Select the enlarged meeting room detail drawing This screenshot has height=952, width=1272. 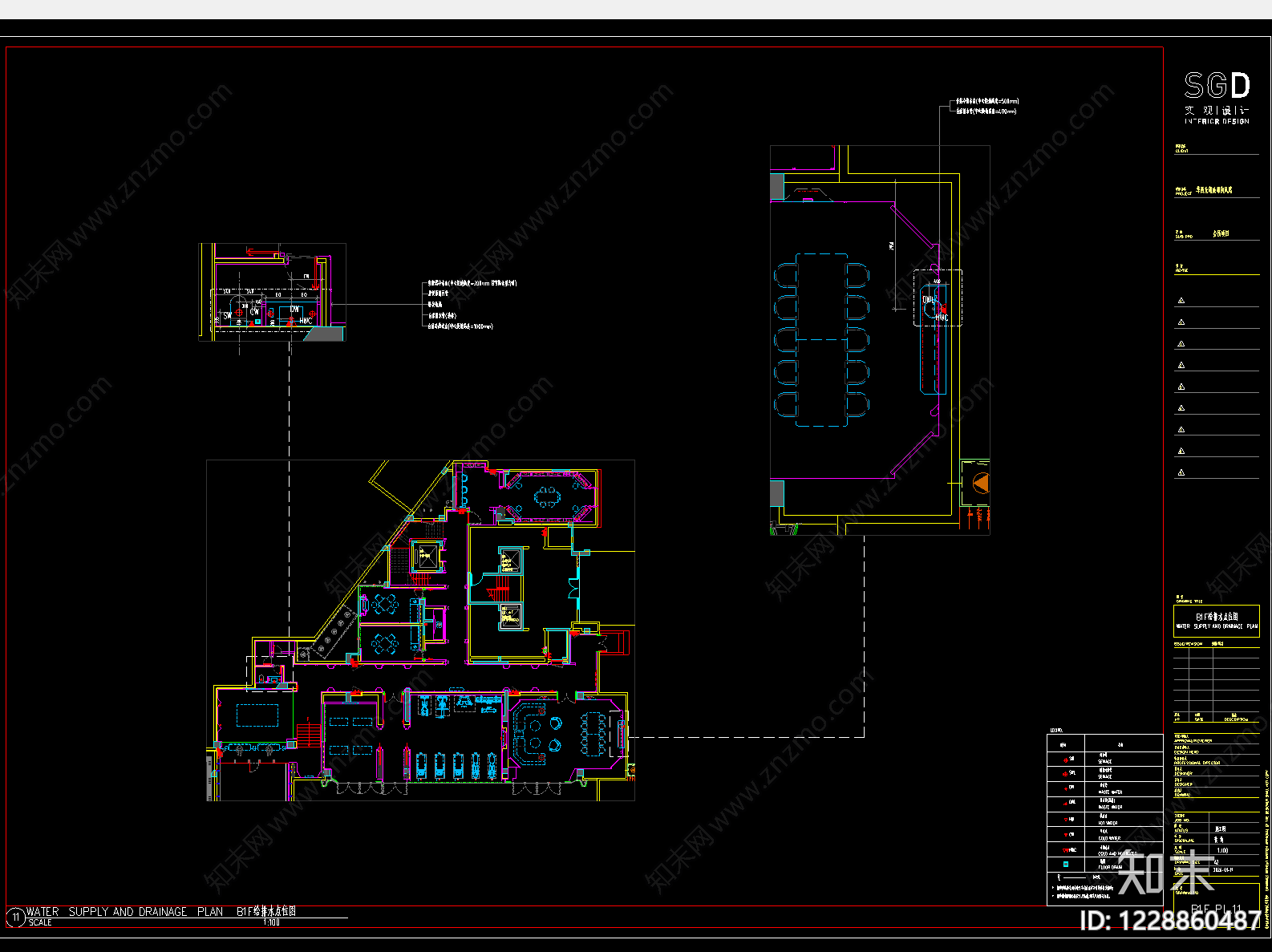pos(880,340)
